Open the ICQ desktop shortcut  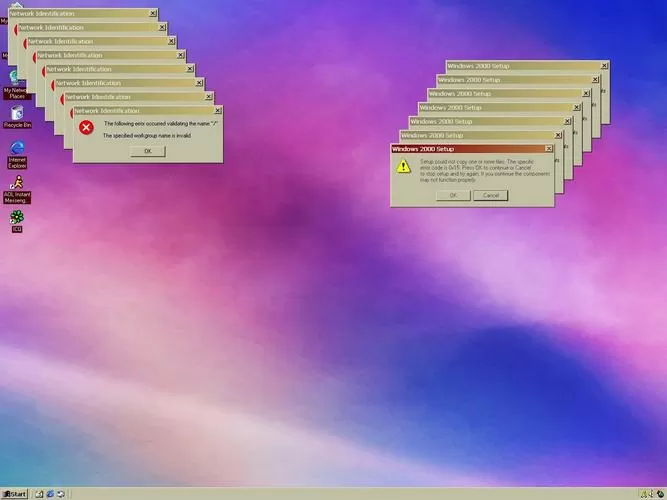click(x=17, y=221)
